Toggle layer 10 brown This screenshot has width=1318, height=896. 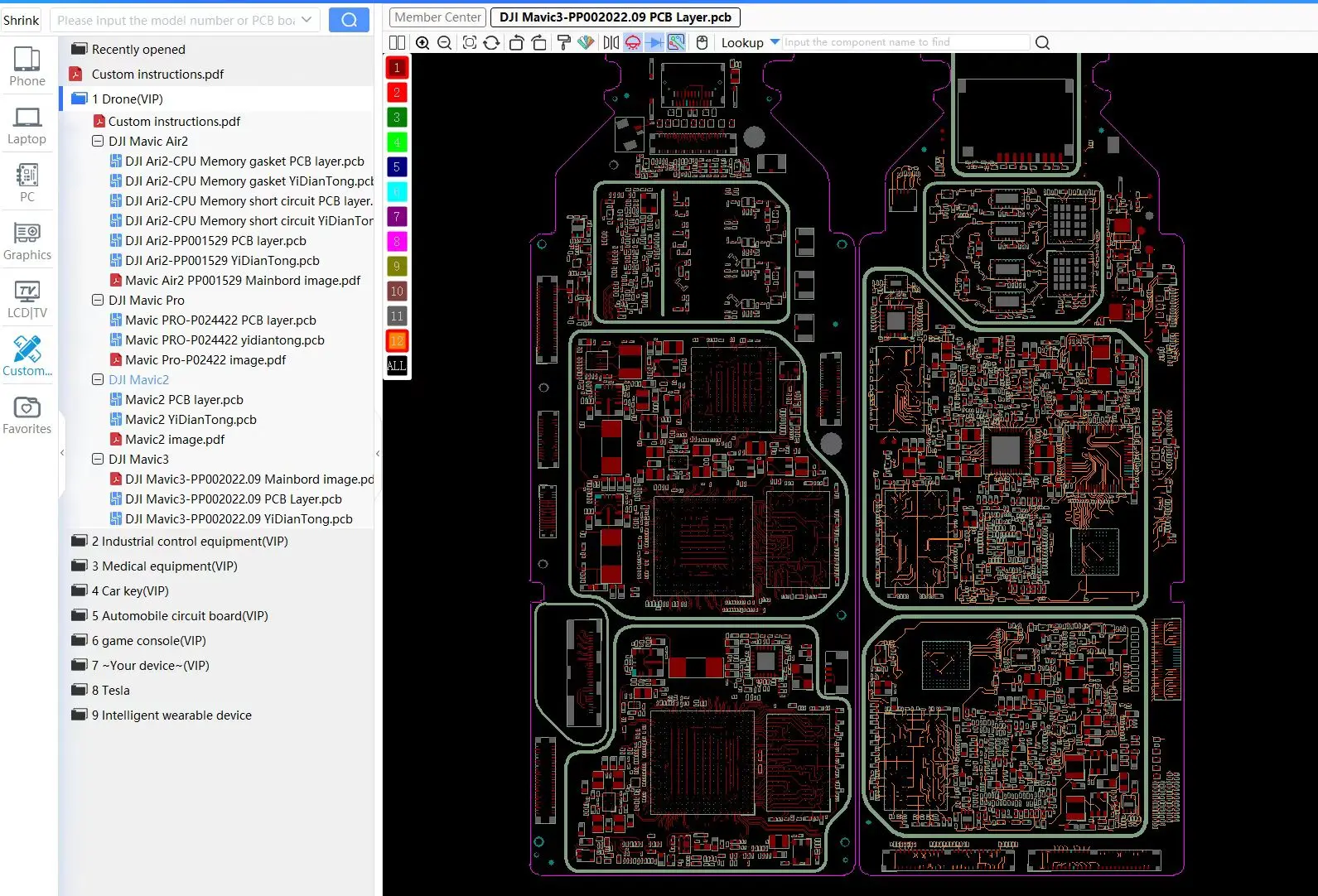tap(397, 291)
